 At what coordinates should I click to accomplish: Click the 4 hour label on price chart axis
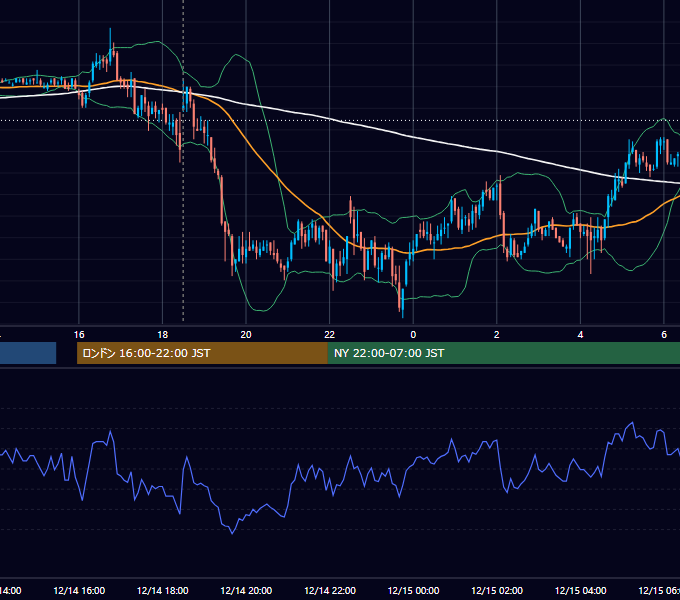pyautogui.click(x=580, y=335)
